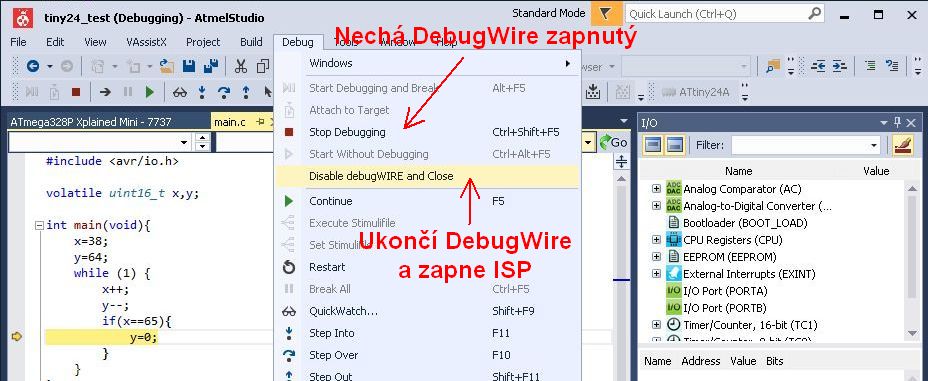
Task: Open the I/O Filter dropdown
Action: 874,145
